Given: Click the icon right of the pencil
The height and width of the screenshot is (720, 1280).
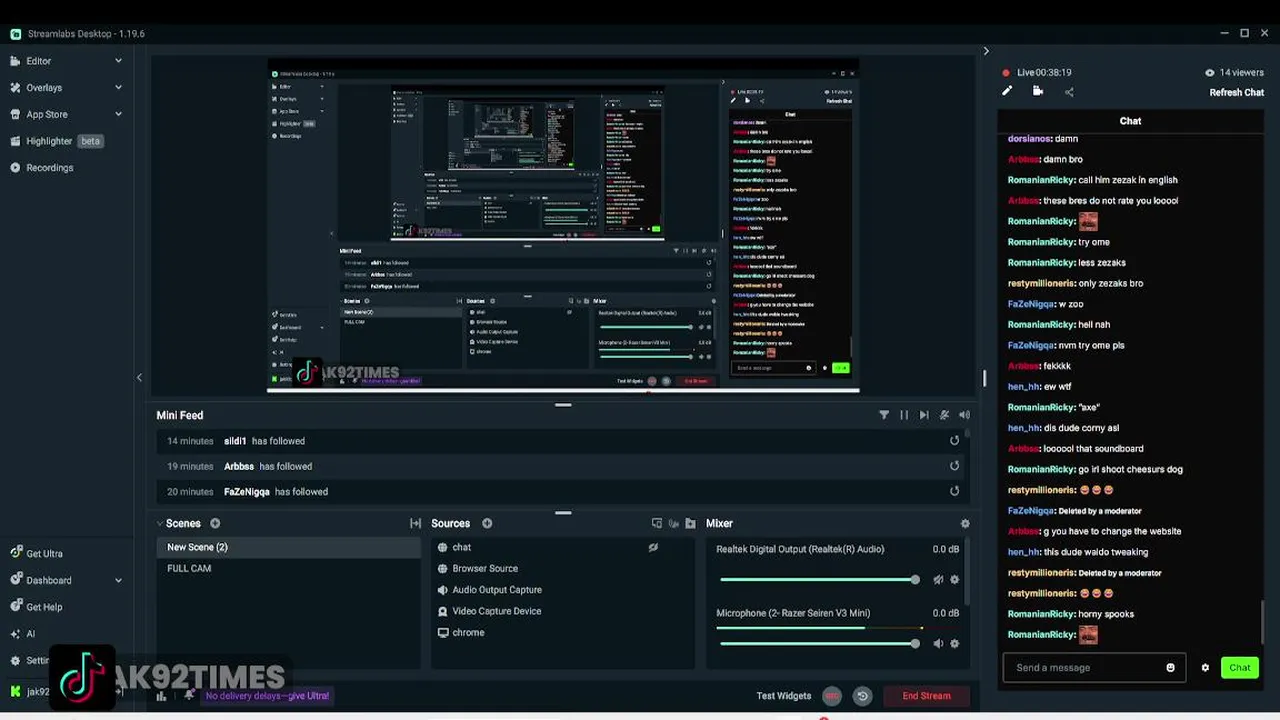Looking at the screenshot, I should (1038, 91).
